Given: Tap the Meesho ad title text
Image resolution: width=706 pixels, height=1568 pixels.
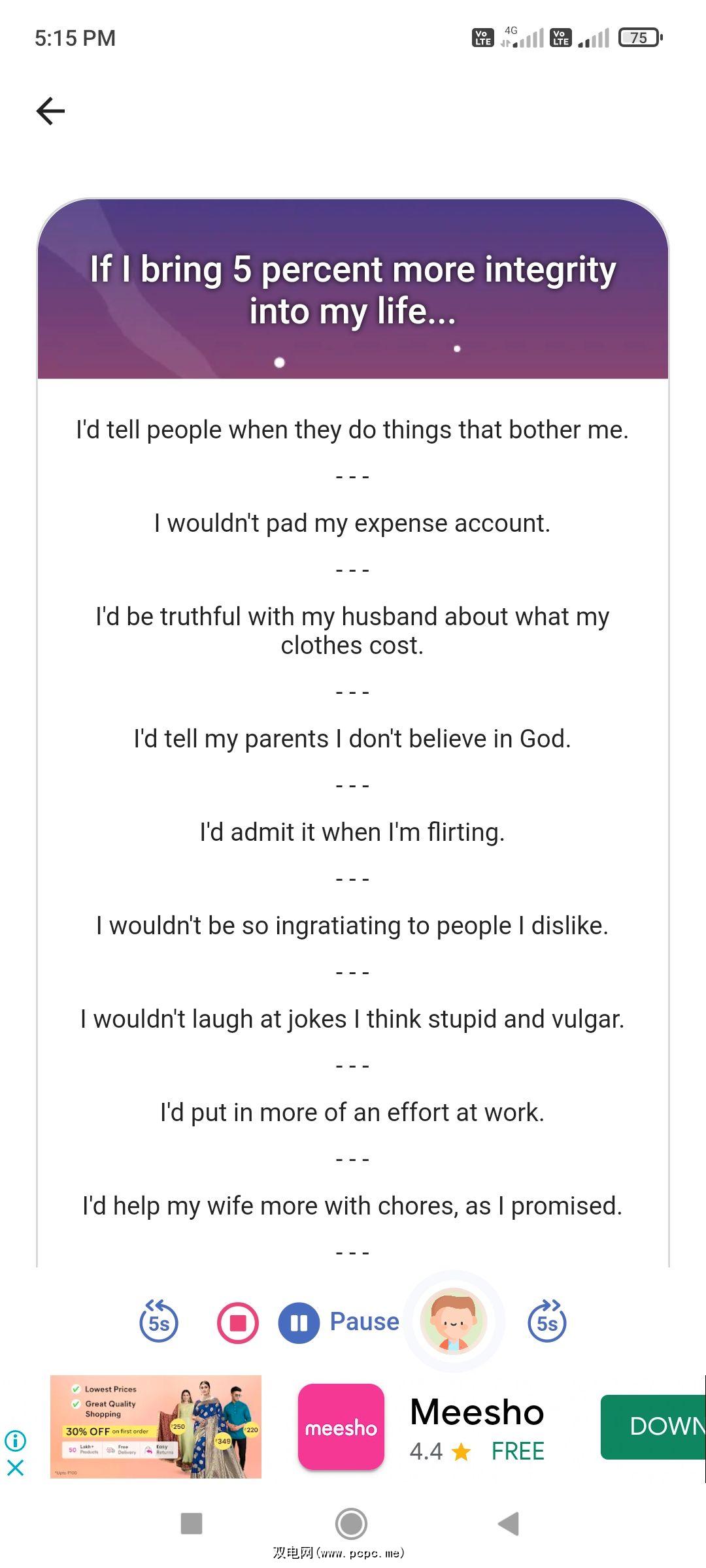Looking at the screenshot, I should coord(477,1413).
